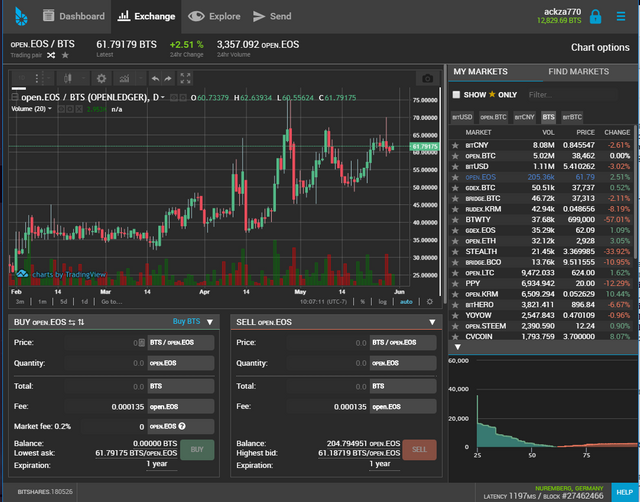Star the open.BTC market row
The image size is (640, 502).
click(x=455, y=156)
